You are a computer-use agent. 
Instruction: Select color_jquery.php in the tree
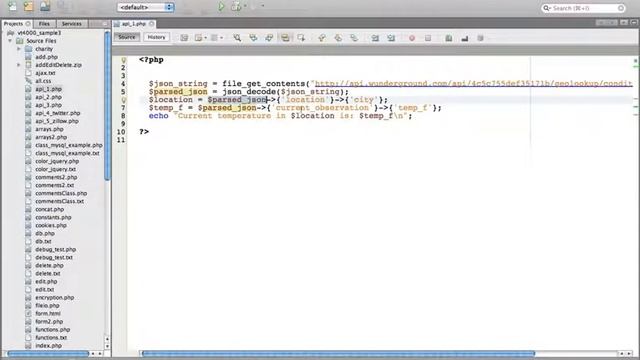(57, 161)
